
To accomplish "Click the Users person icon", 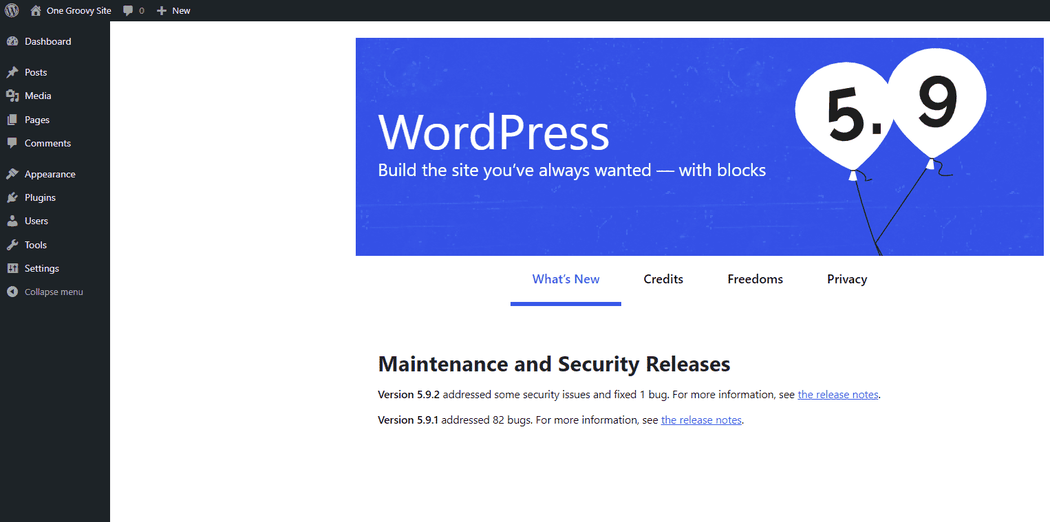I will point(12,221).
